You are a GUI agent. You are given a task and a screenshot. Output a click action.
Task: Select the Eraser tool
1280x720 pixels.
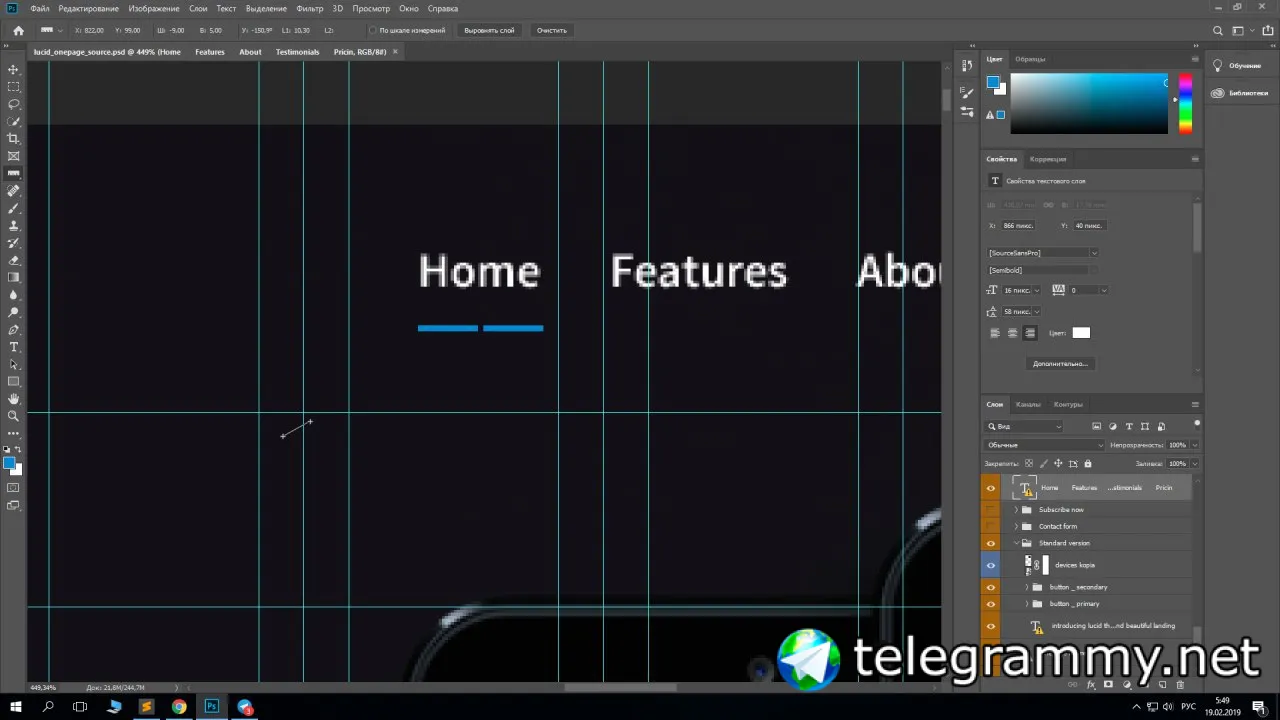pyautogui.click(x=14, y=260)
